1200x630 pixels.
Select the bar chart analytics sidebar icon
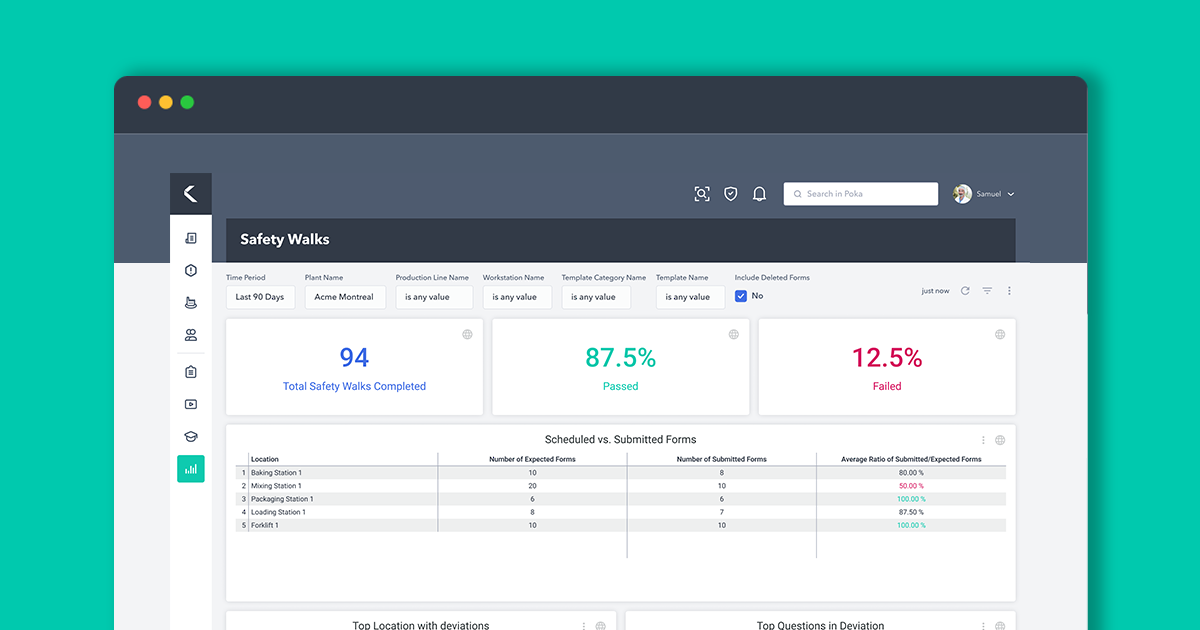[191, 468]
